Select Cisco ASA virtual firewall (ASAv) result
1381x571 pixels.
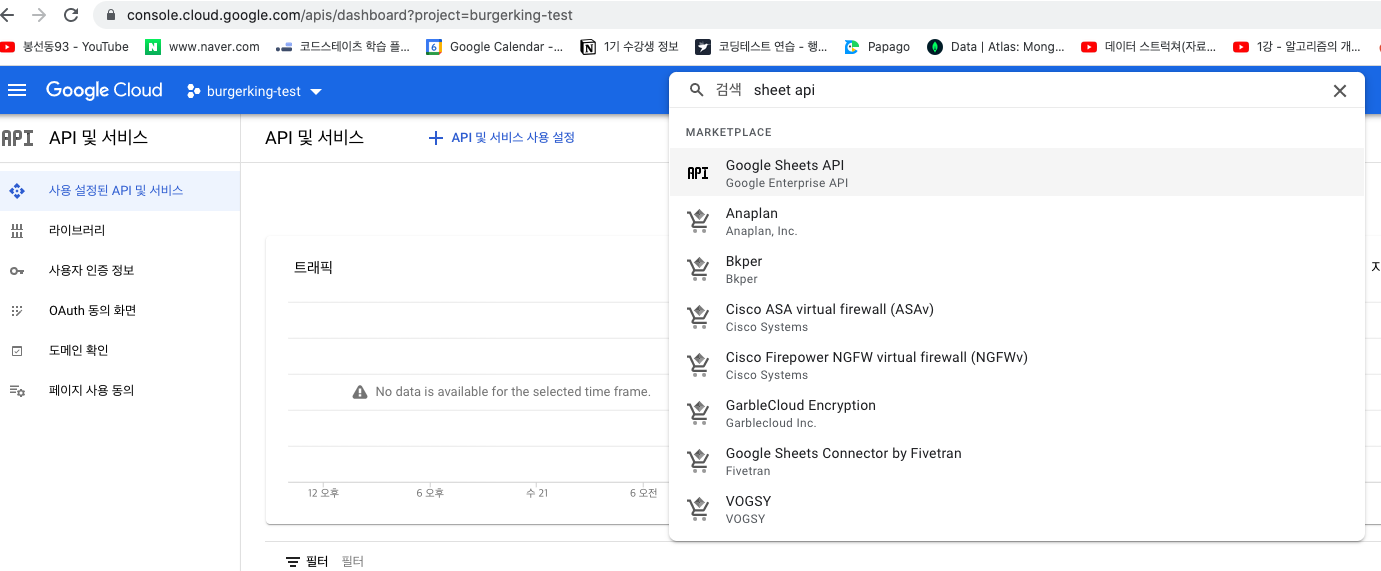pos(1016,317)
